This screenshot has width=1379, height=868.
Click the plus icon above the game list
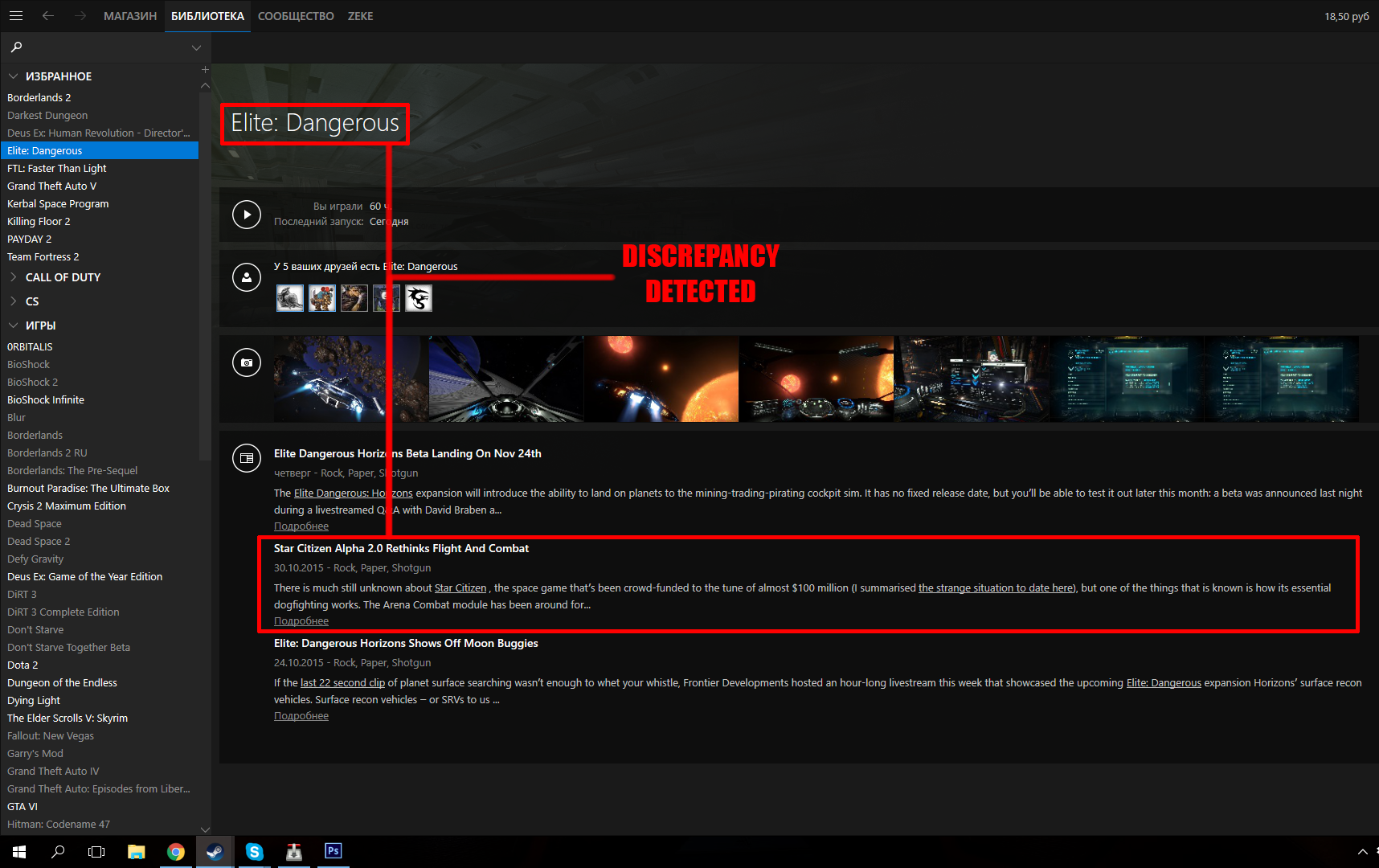pos(205,70)
